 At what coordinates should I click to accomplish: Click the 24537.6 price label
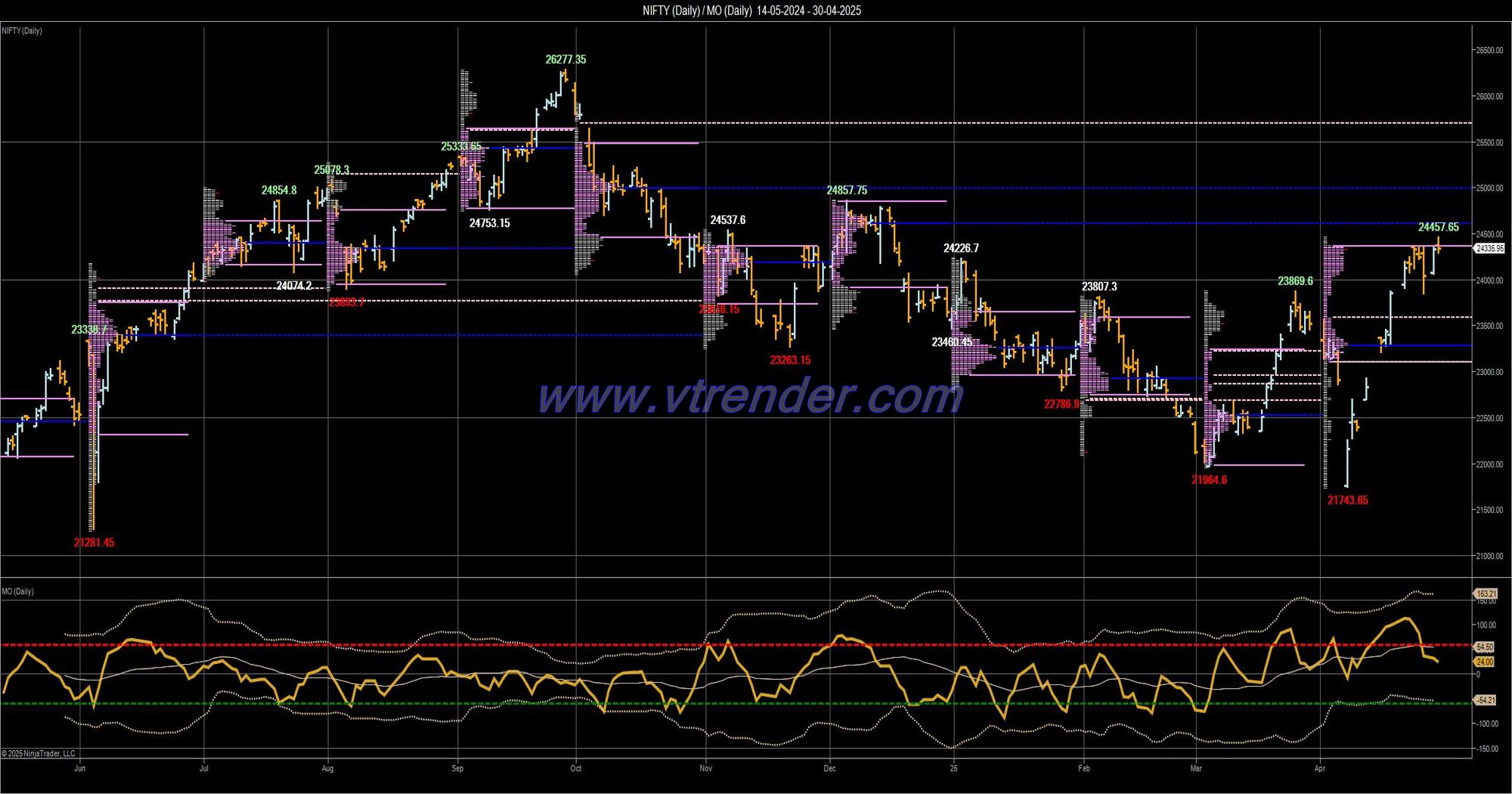(x=727, y=220)
